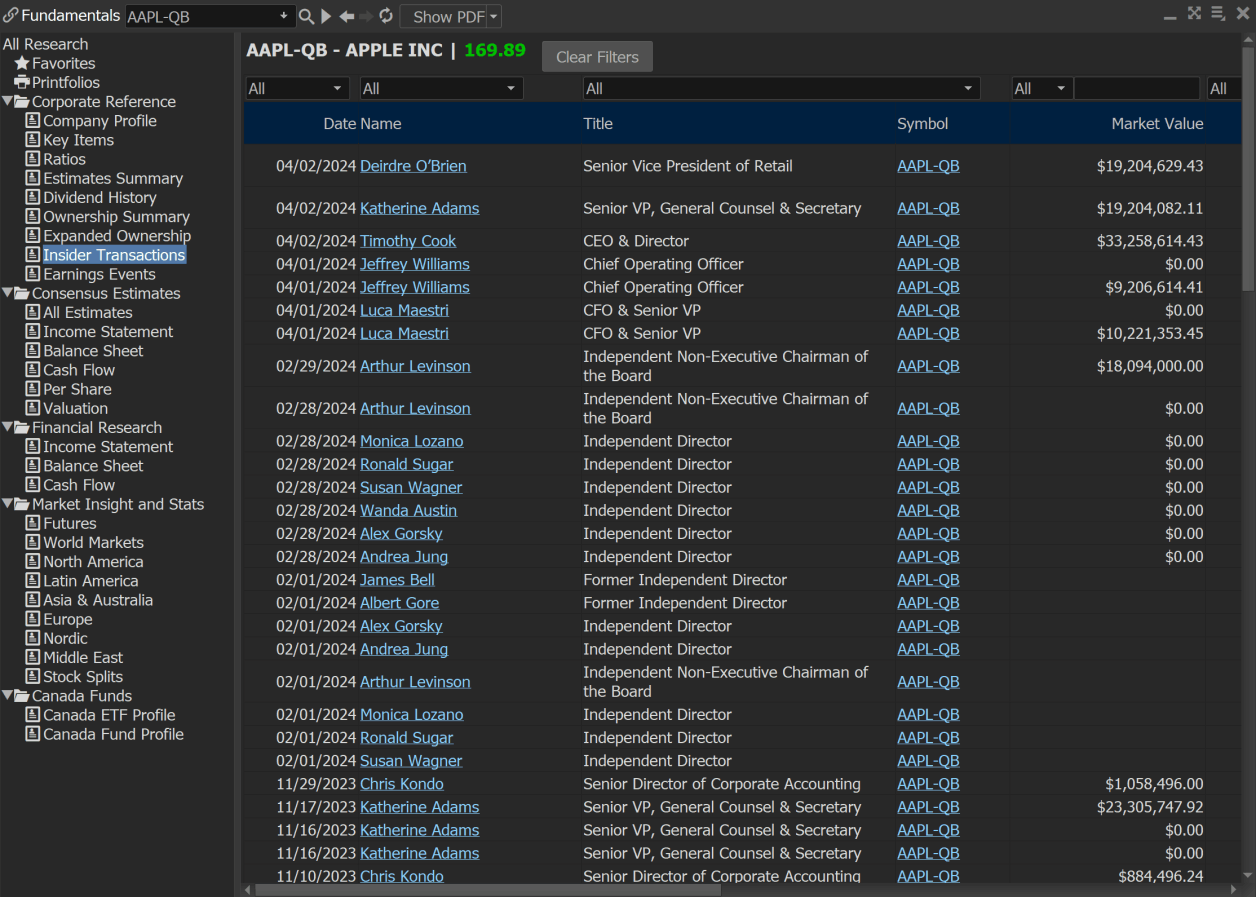This screenshot has width=1256, height=897.
Task: Collapse the Market Insight and Stats folder
Action: [7, 505]
